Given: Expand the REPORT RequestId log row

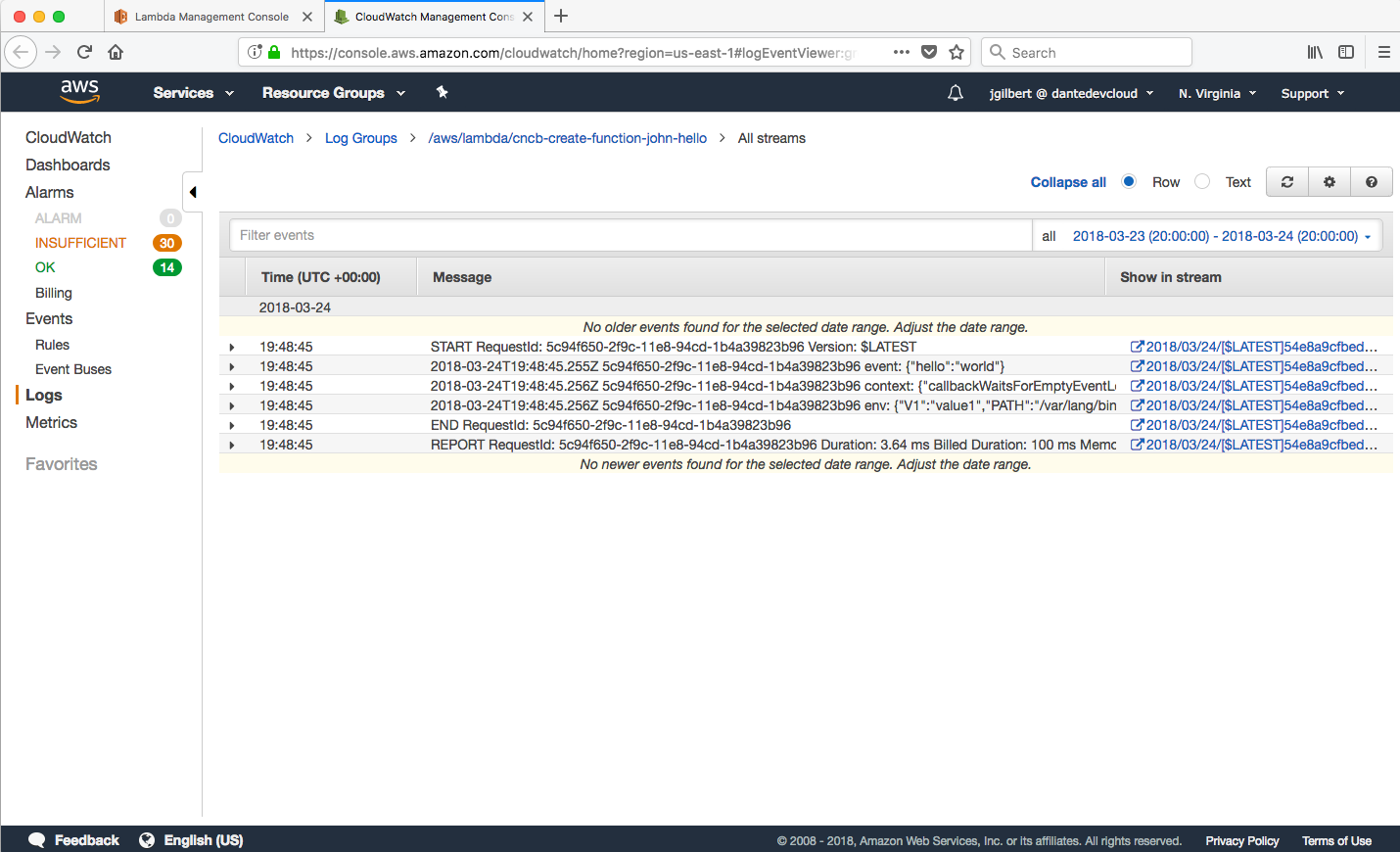Looking at the screenshot, I should (x=232, y=445).
